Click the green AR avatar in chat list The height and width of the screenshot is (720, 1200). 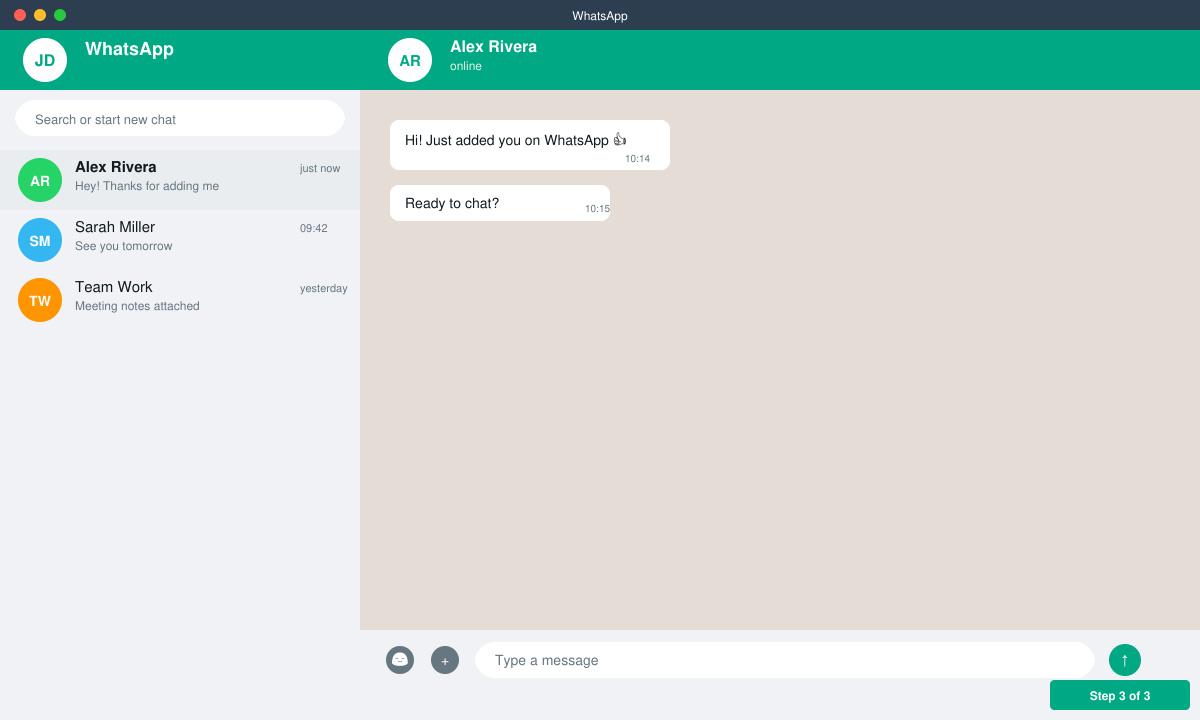click(x=40, y=180)
